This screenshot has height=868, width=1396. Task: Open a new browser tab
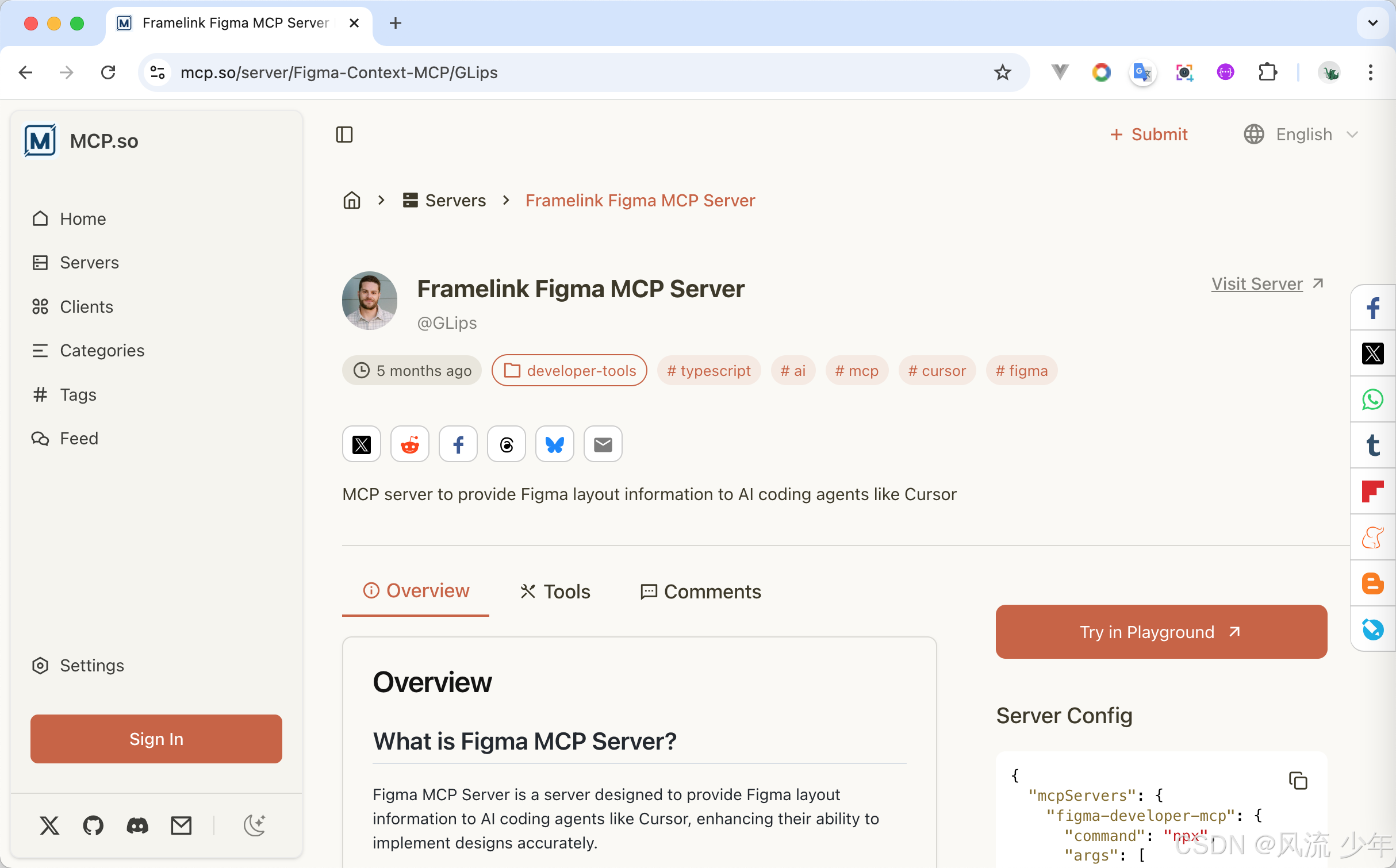pos(396,23)
